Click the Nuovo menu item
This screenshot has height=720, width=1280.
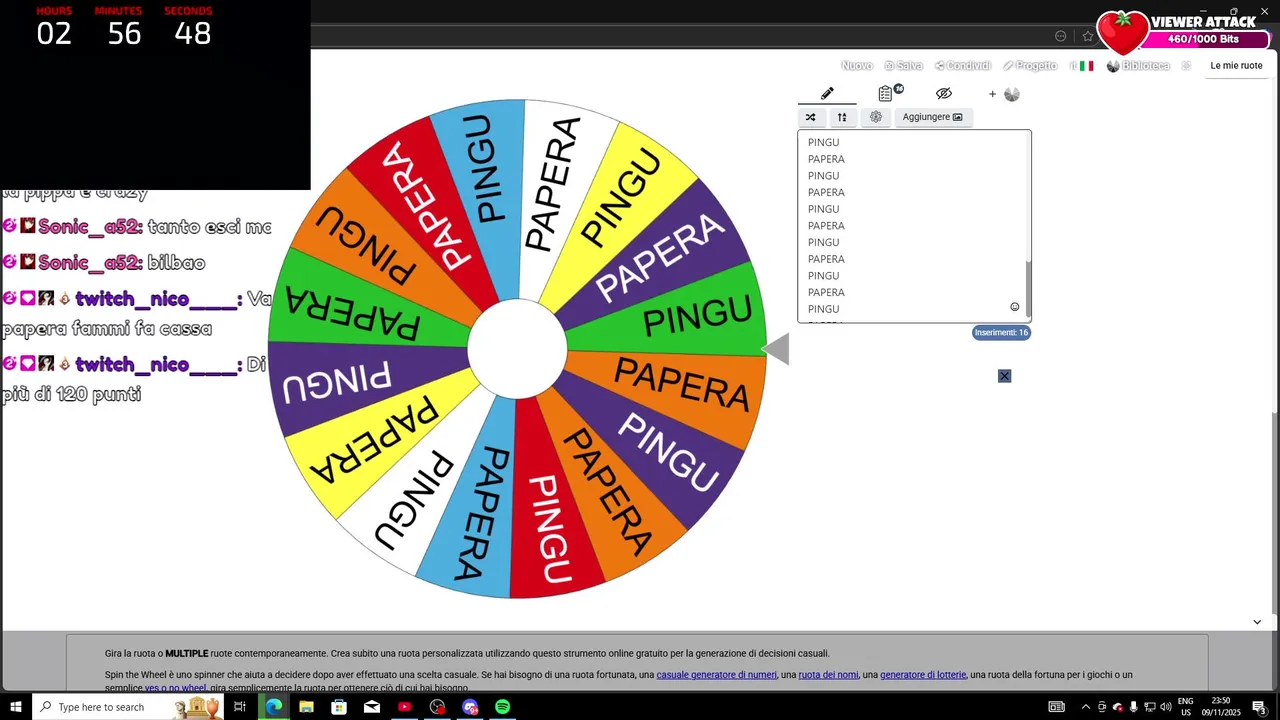(857, 66)
